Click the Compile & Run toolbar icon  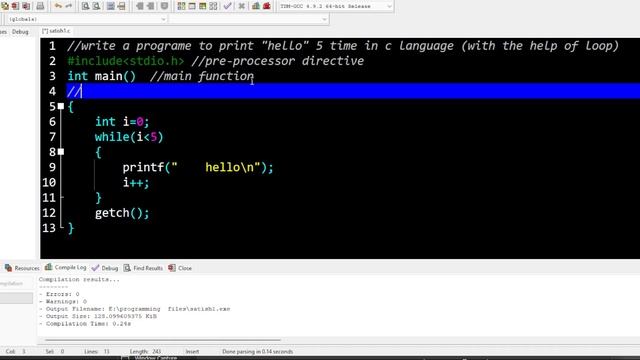tap(202, 6)
